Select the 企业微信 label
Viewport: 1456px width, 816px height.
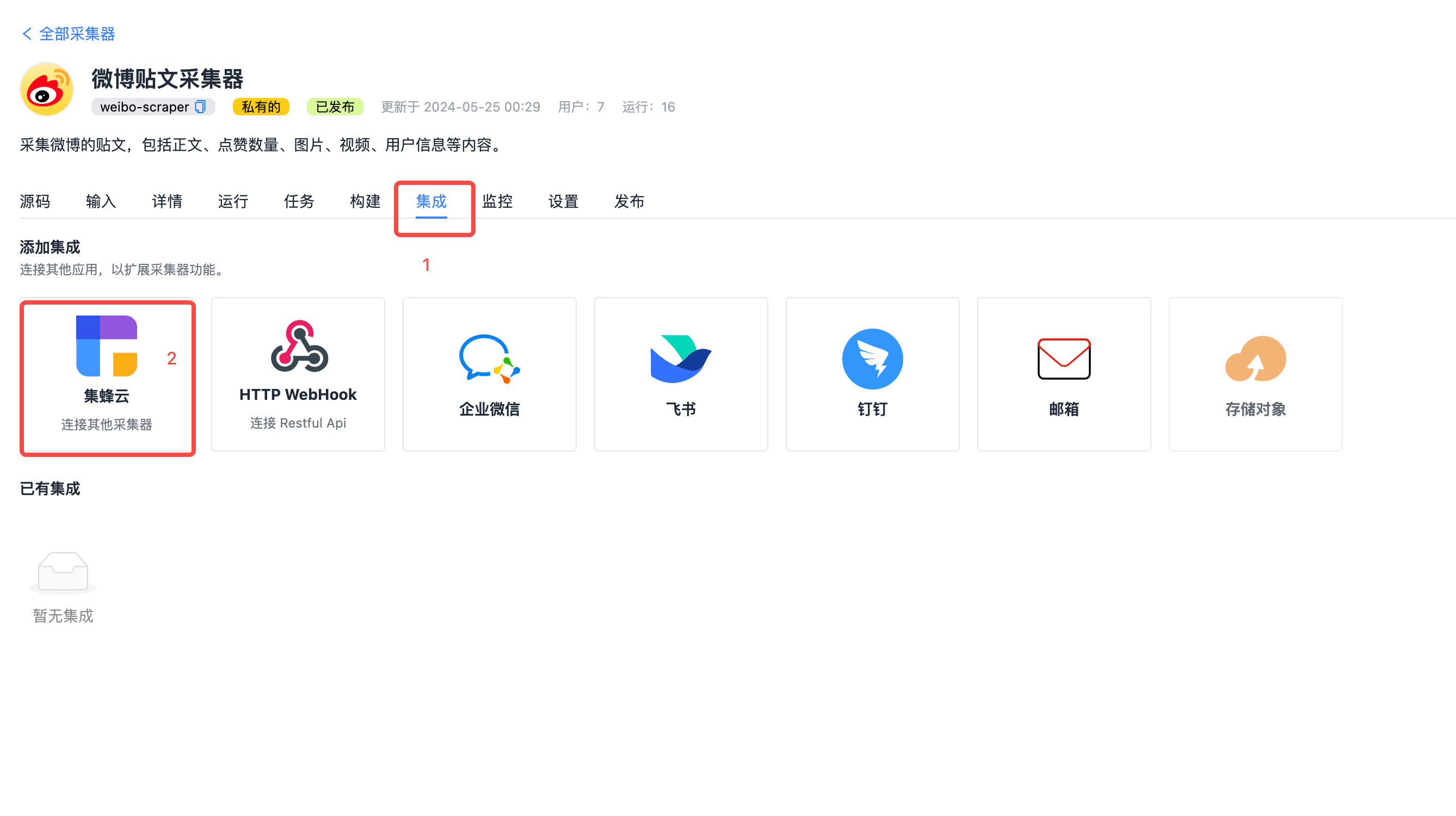tap(490, 409)
